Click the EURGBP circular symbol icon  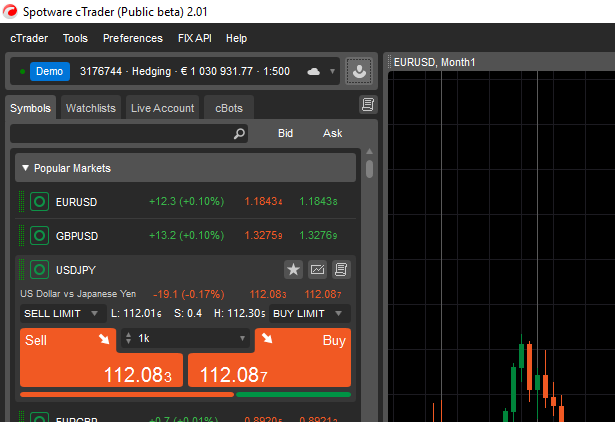click(39, 417)
